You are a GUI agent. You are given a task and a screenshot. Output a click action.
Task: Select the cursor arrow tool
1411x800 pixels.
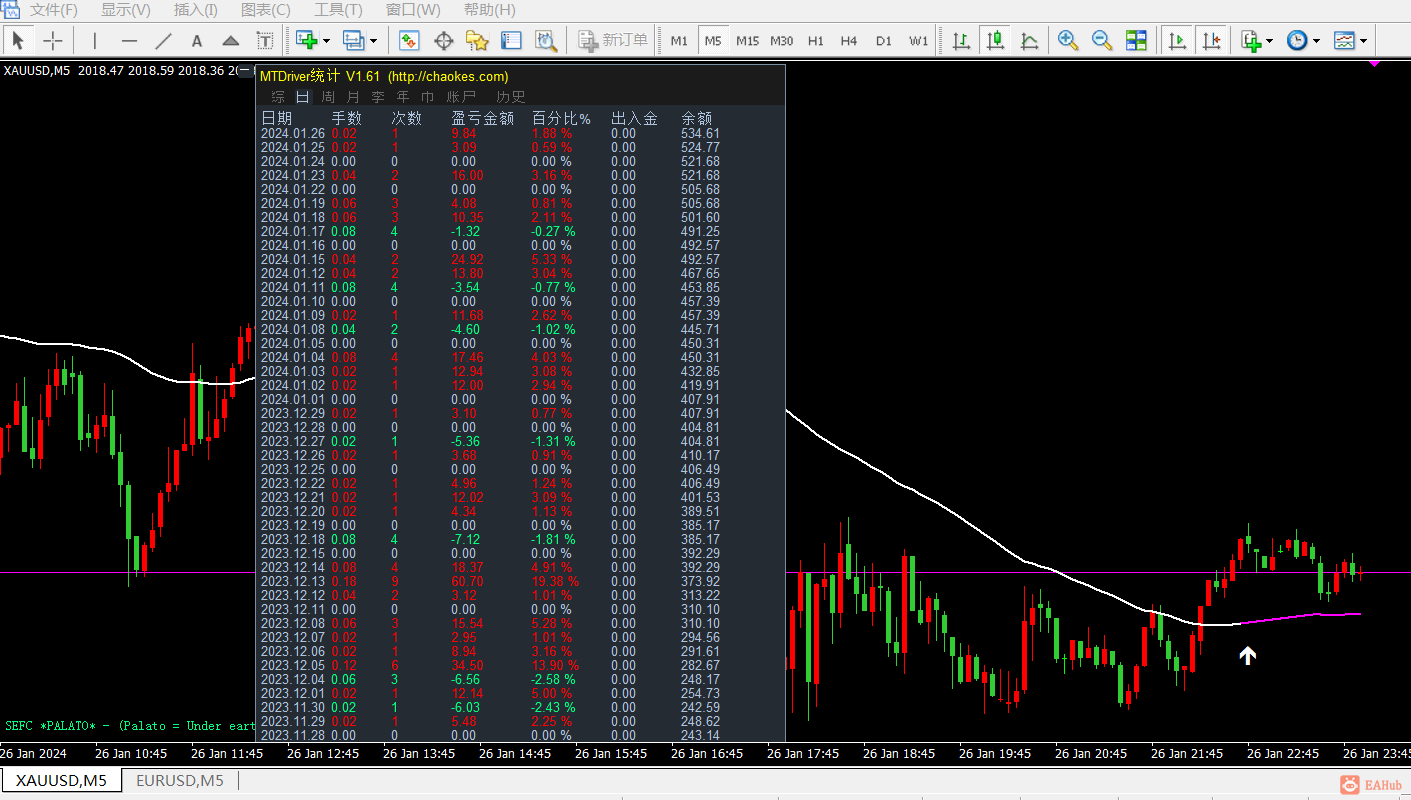tap(18, 41)
